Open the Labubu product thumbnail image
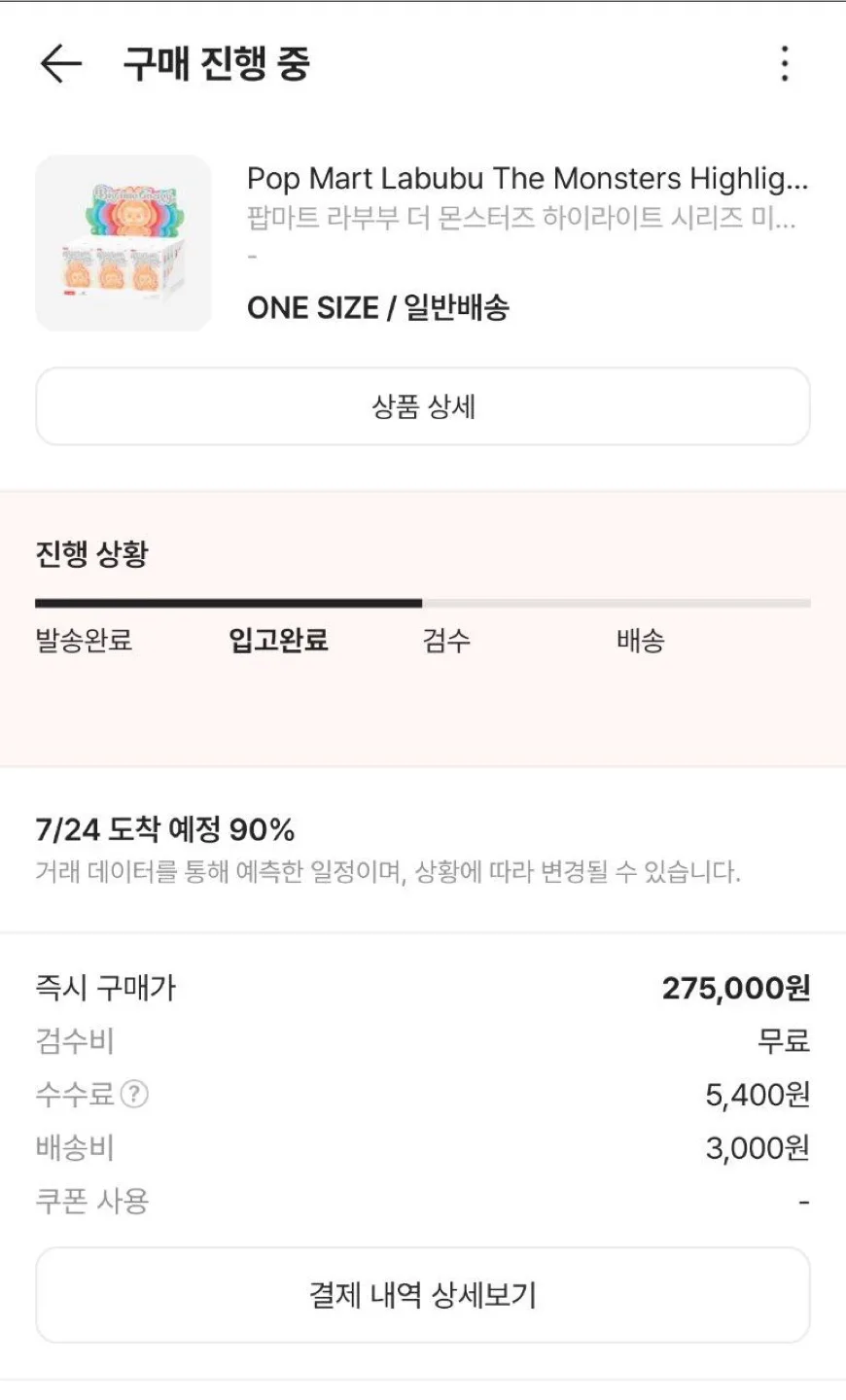This screenshot has width=846, height=1400. click(123, 243)
